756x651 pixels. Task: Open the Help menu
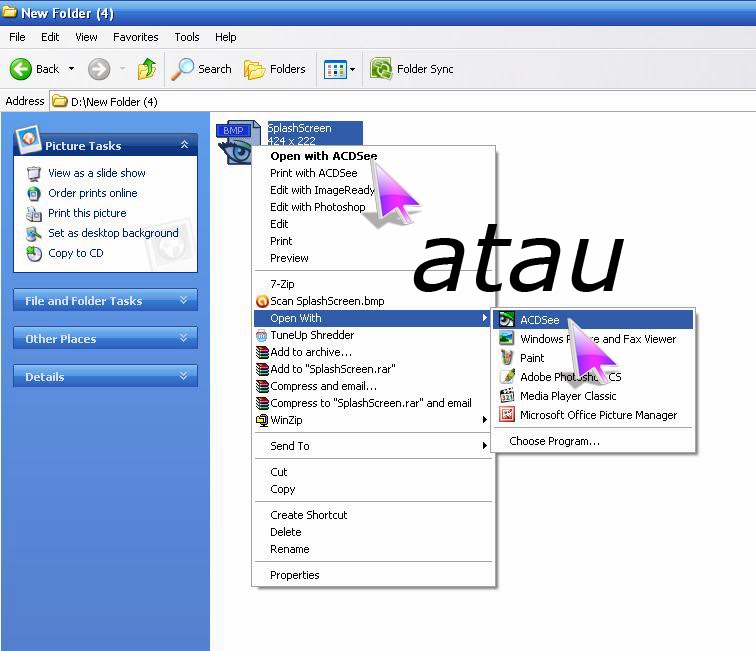(x=225, y=37)
